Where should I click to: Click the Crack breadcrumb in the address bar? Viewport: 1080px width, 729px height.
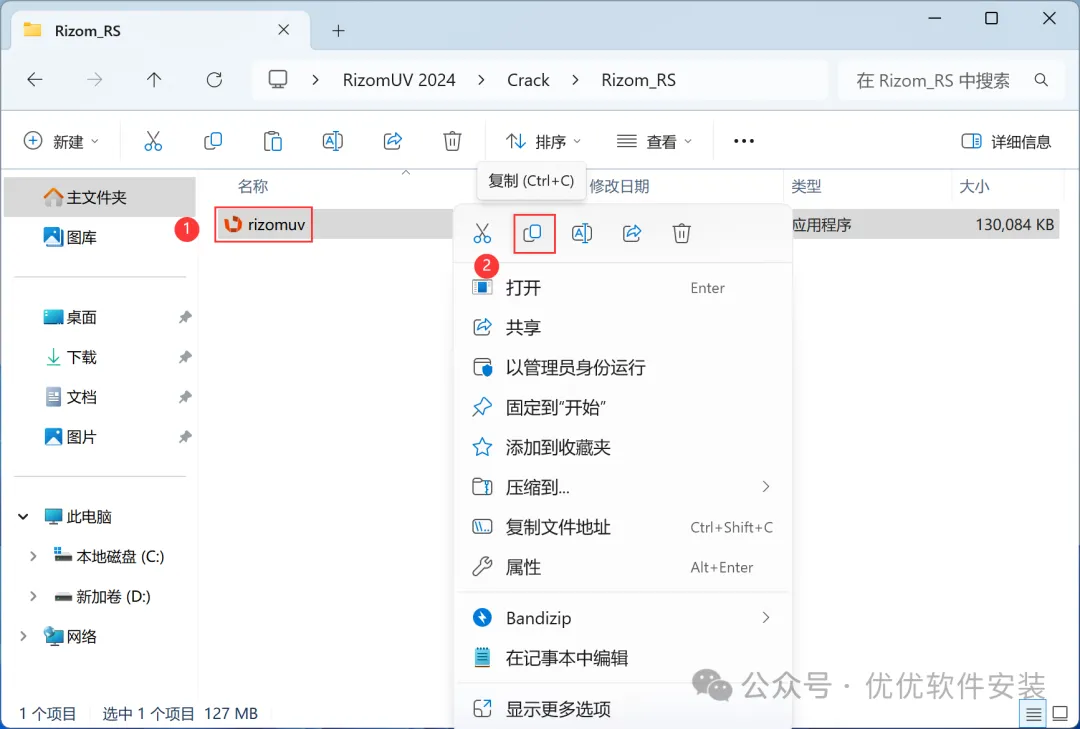click(528, 80)
